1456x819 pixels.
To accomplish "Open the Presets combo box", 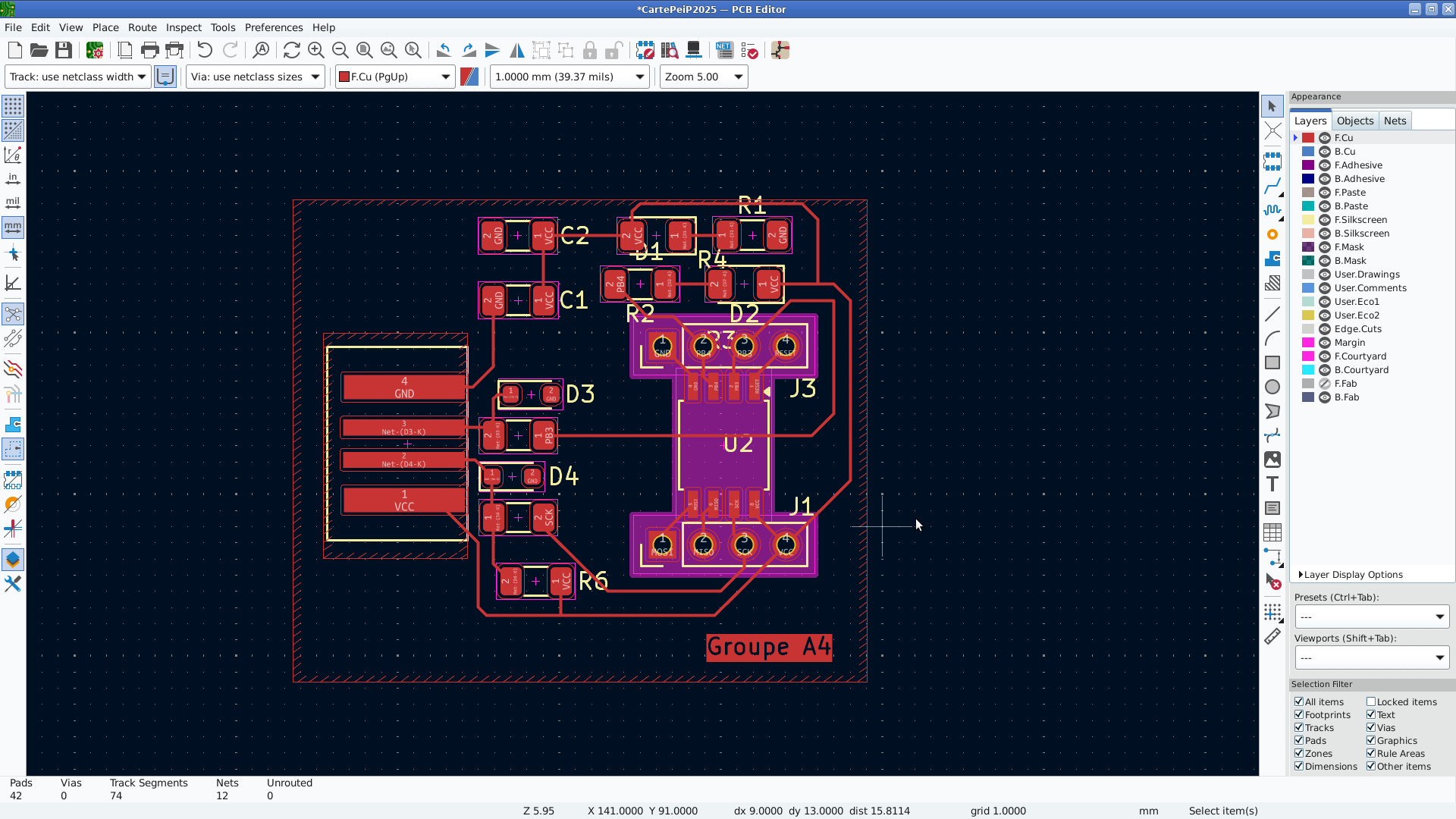I will click(1371, 617).
